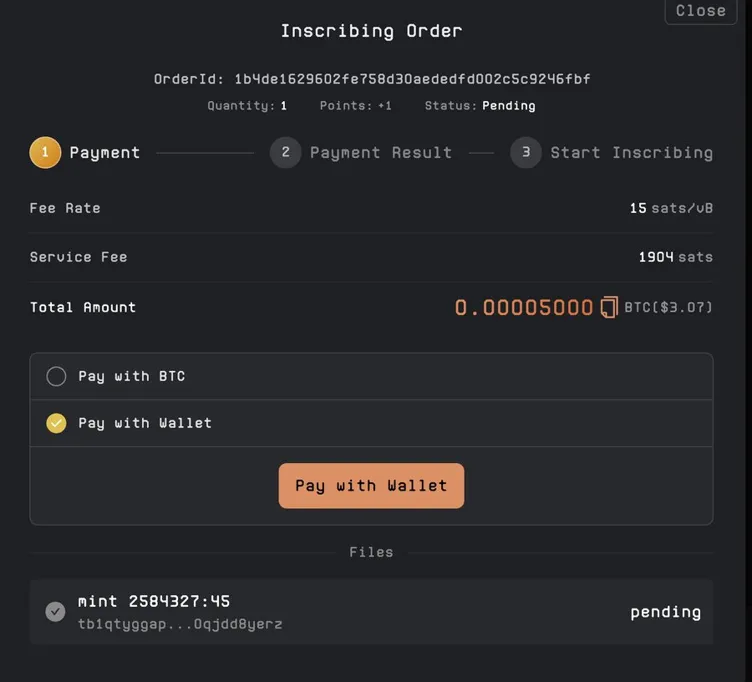The image size is (752, 682).
Task: Click the step 1 Payment circle icon
Action: click(45, 153)
